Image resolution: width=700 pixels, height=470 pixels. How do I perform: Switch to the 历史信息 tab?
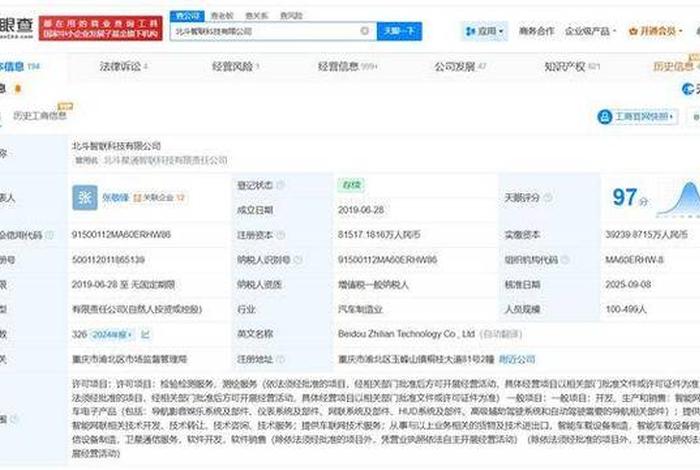(x=675, y=67)
